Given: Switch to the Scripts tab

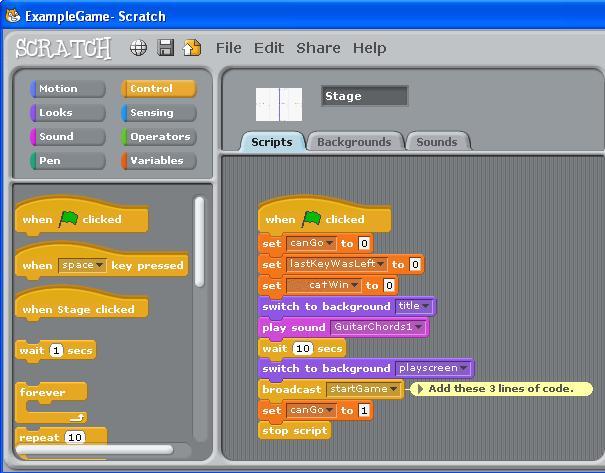Looking at the screenshot, I should (272, 142).
